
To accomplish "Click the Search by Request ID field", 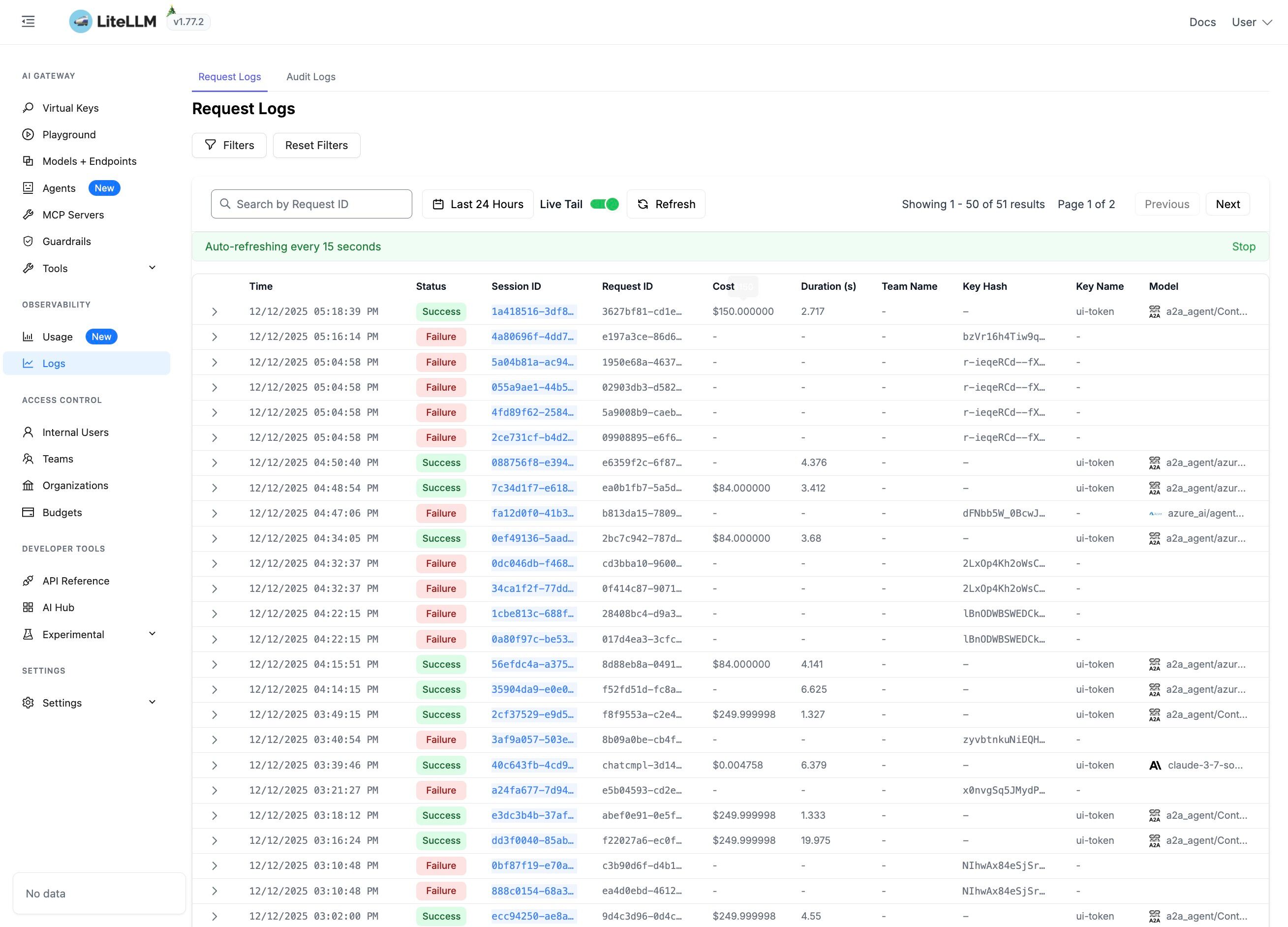I will 311,204.
